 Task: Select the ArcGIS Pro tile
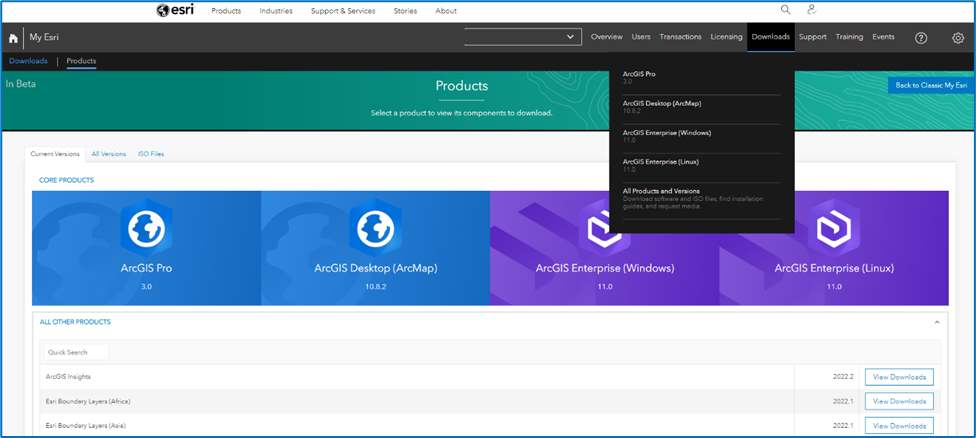(x=146, y=248)
